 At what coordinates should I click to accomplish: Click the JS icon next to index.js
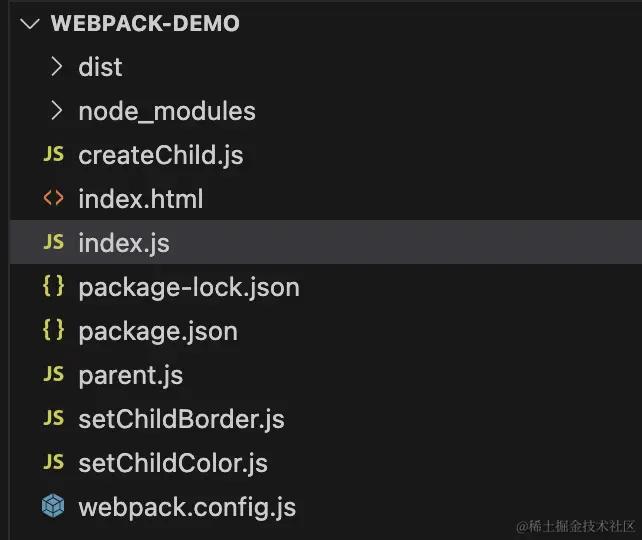[x=54, y=242]
